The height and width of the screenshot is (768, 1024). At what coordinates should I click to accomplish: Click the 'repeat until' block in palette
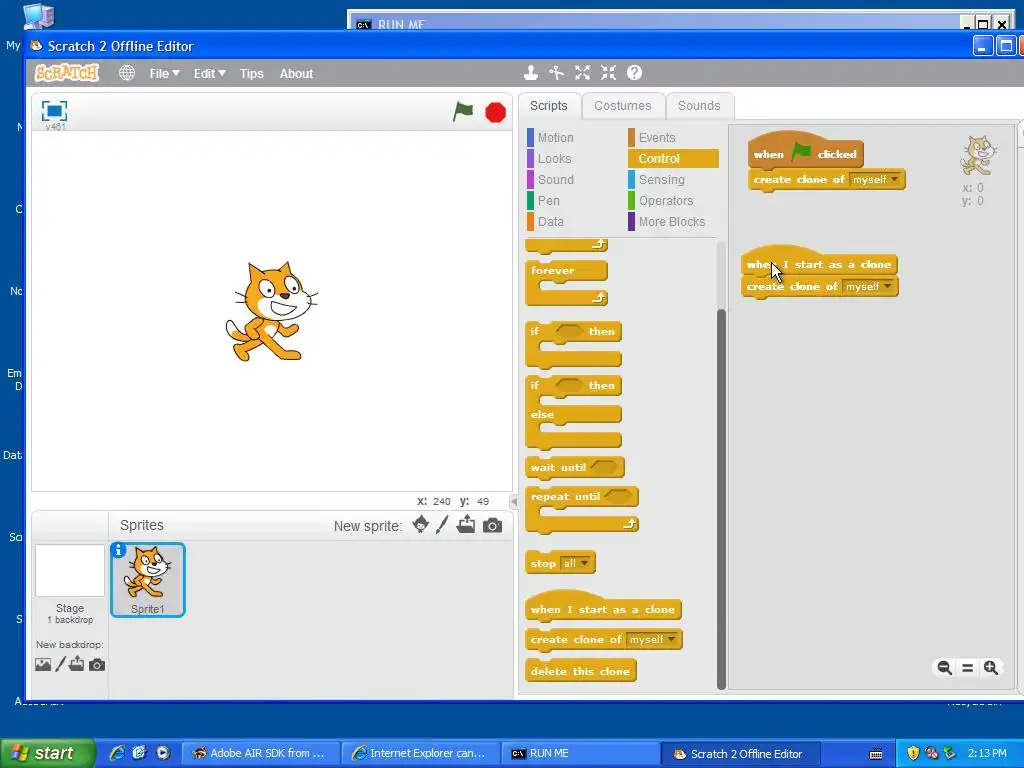[x=566, y=496]
